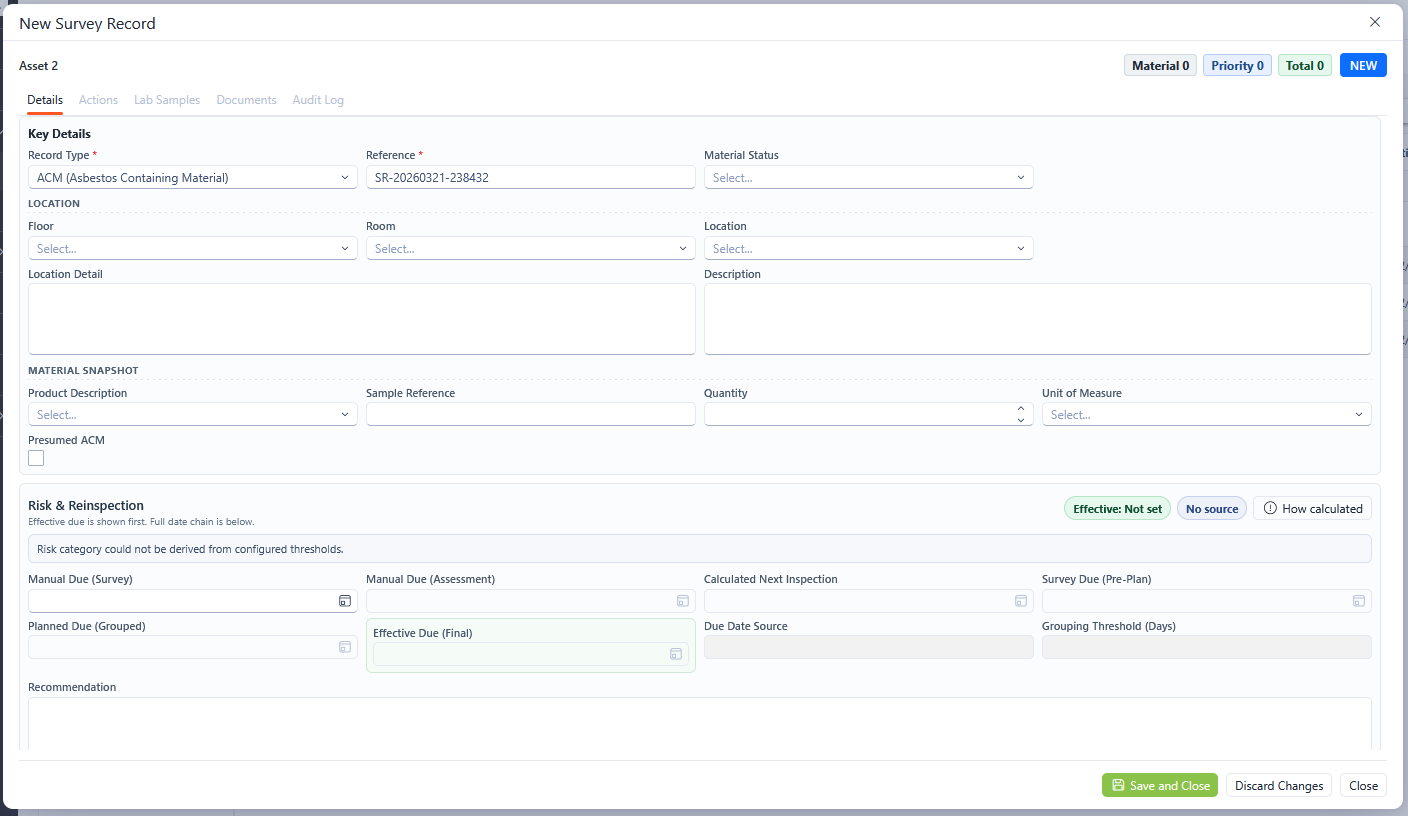Screen dimensions: 1408x816
Task: Switch to the Lab Samples tab
Action: tap(167, 100)
